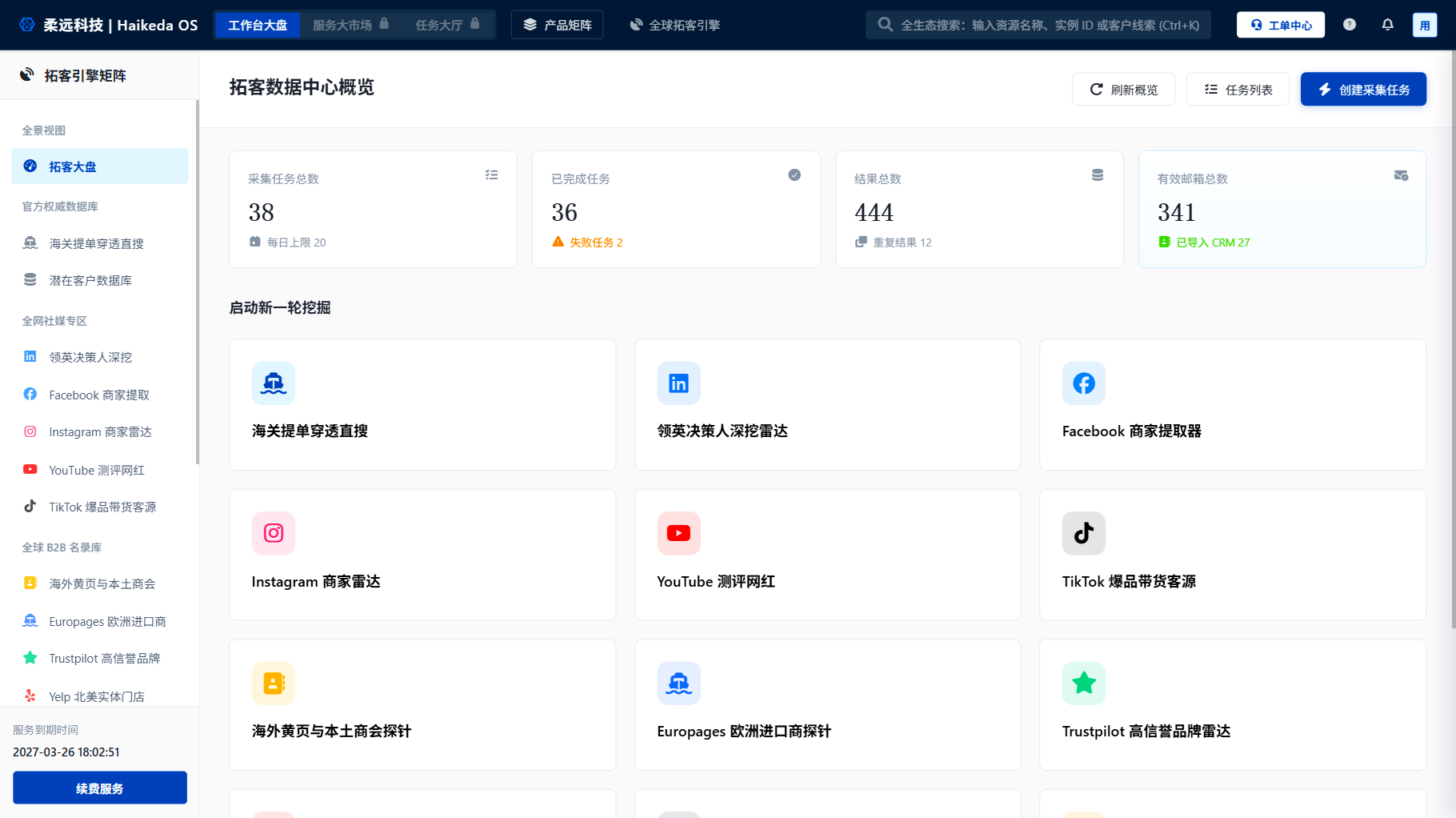Open Facebook 商家提取 in the sidebar

click(100, 395)
